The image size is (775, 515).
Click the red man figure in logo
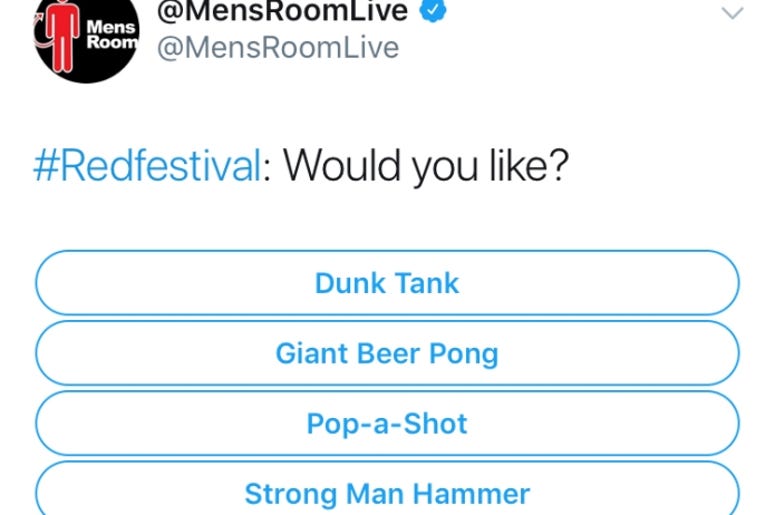(63, 36)
